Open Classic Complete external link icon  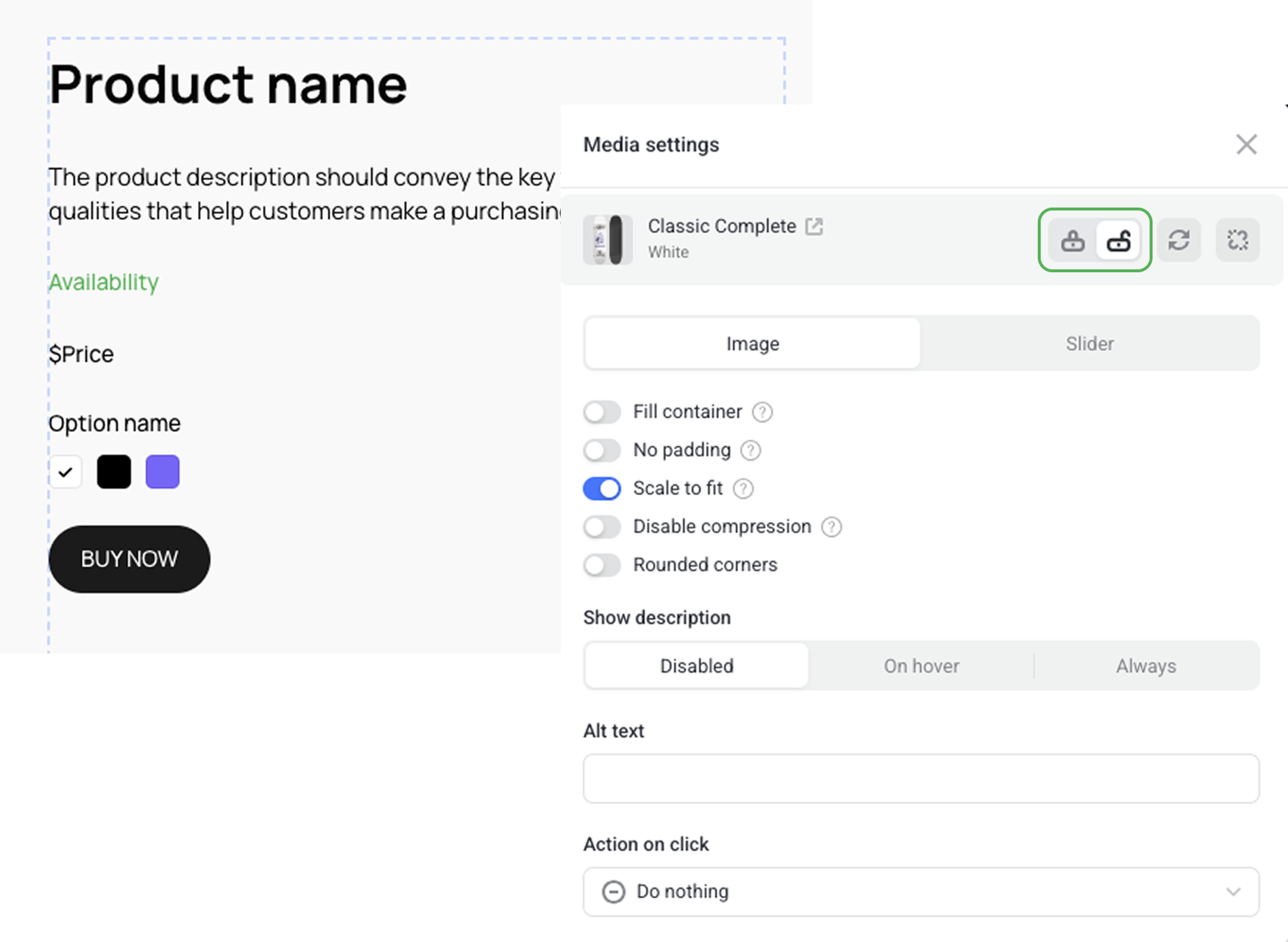tap(814, 226)
